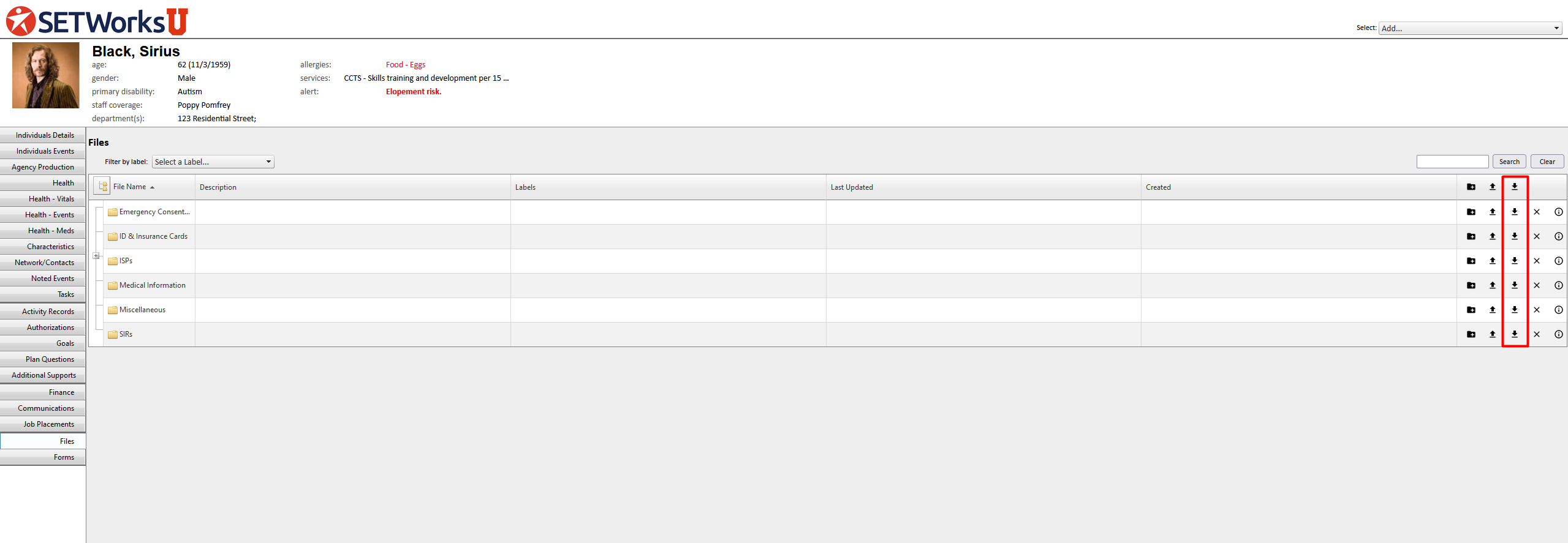
Task: Upload a file to the SIRs folder
Action: (x=1492, y=334)
